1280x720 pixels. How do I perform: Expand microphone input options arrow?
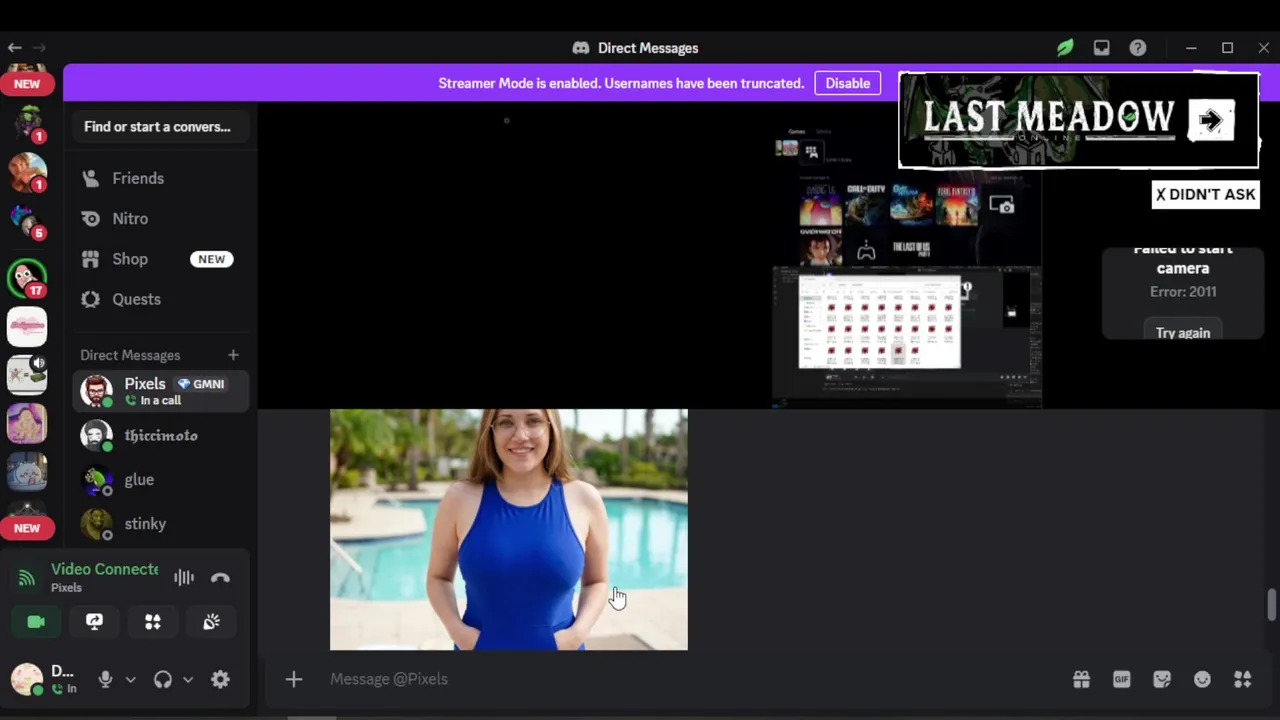coord(130,680)
